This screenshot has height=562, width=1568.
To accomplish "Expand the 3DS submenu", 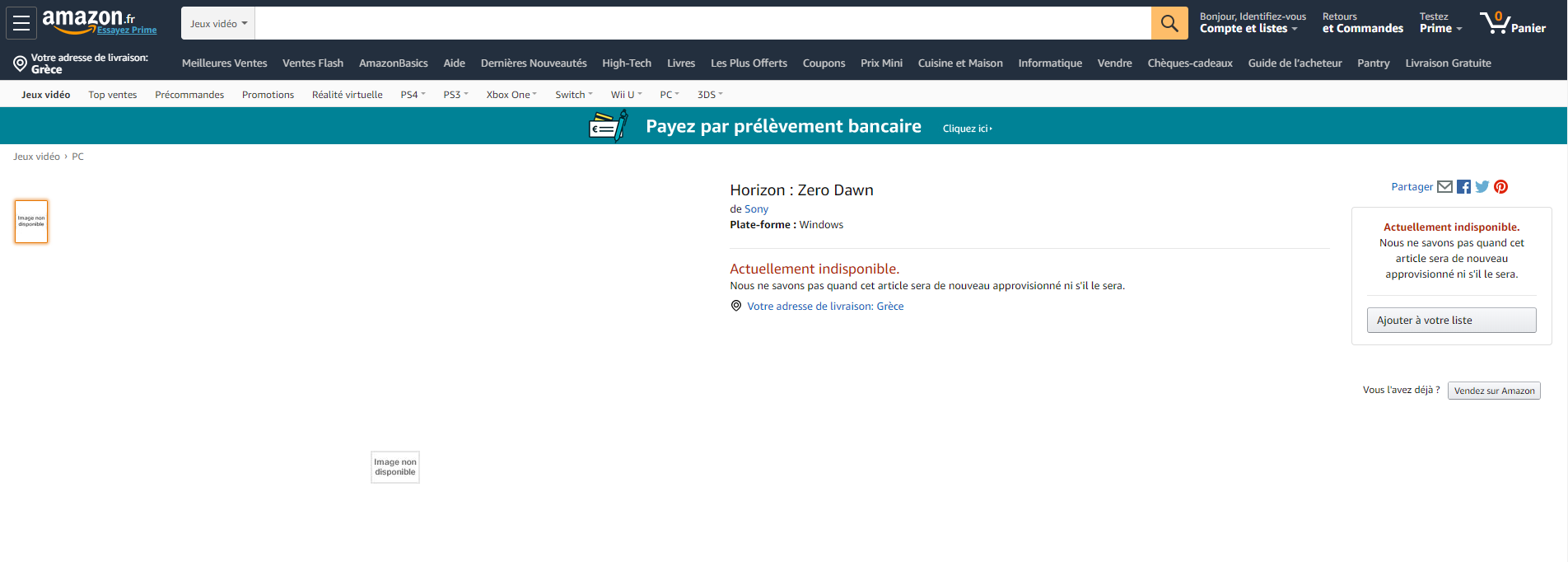I will click(710, 95).
